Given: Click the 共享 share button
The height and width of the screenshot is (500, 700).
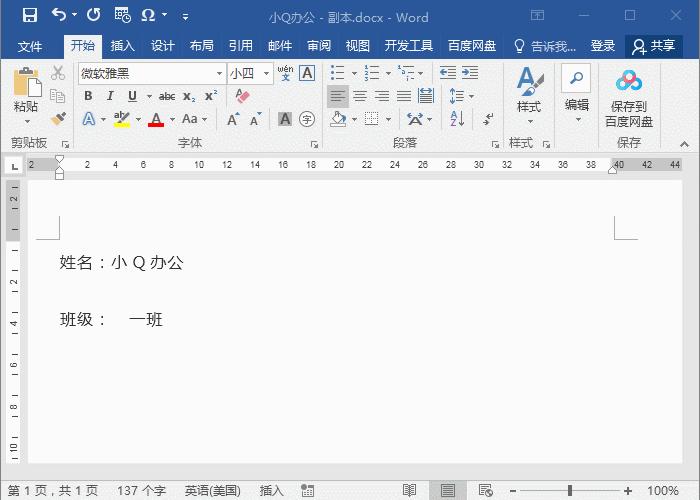Looking at the screenshot, I should pos(654,46).
